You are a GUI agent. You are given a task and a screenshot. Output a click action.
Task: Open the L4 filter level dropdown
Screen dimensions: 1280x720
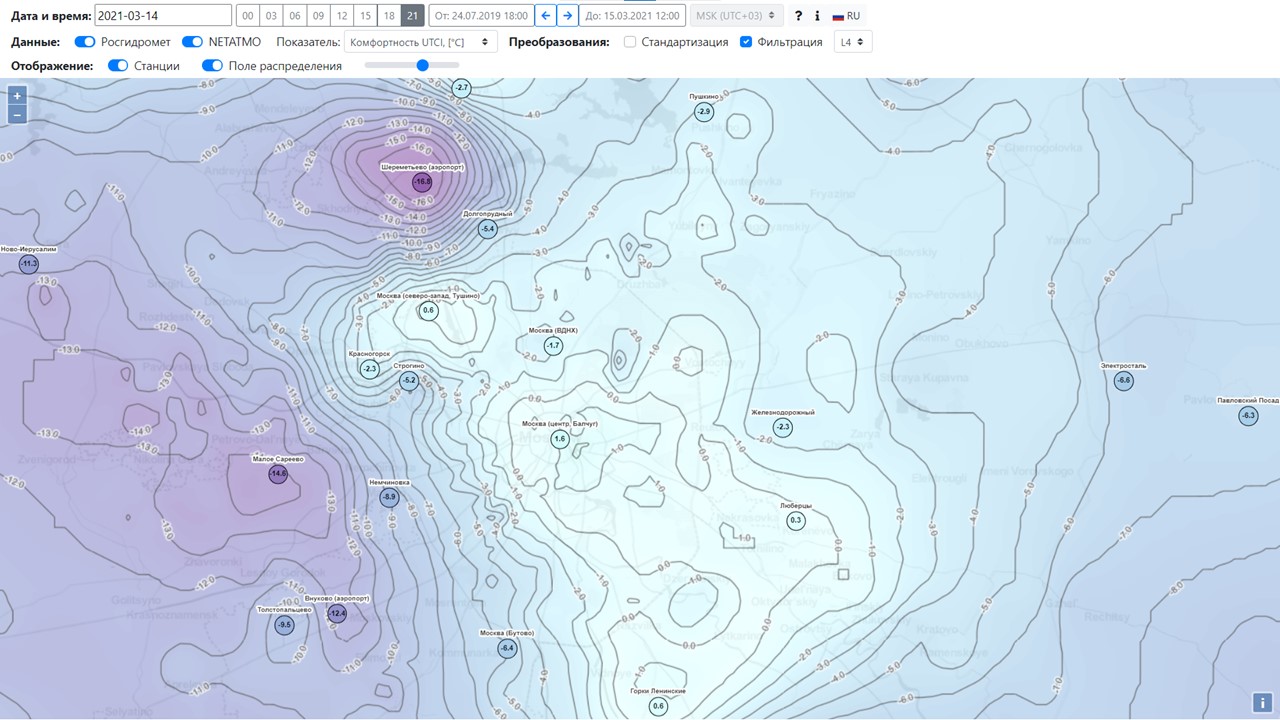[x=852, y=42]
